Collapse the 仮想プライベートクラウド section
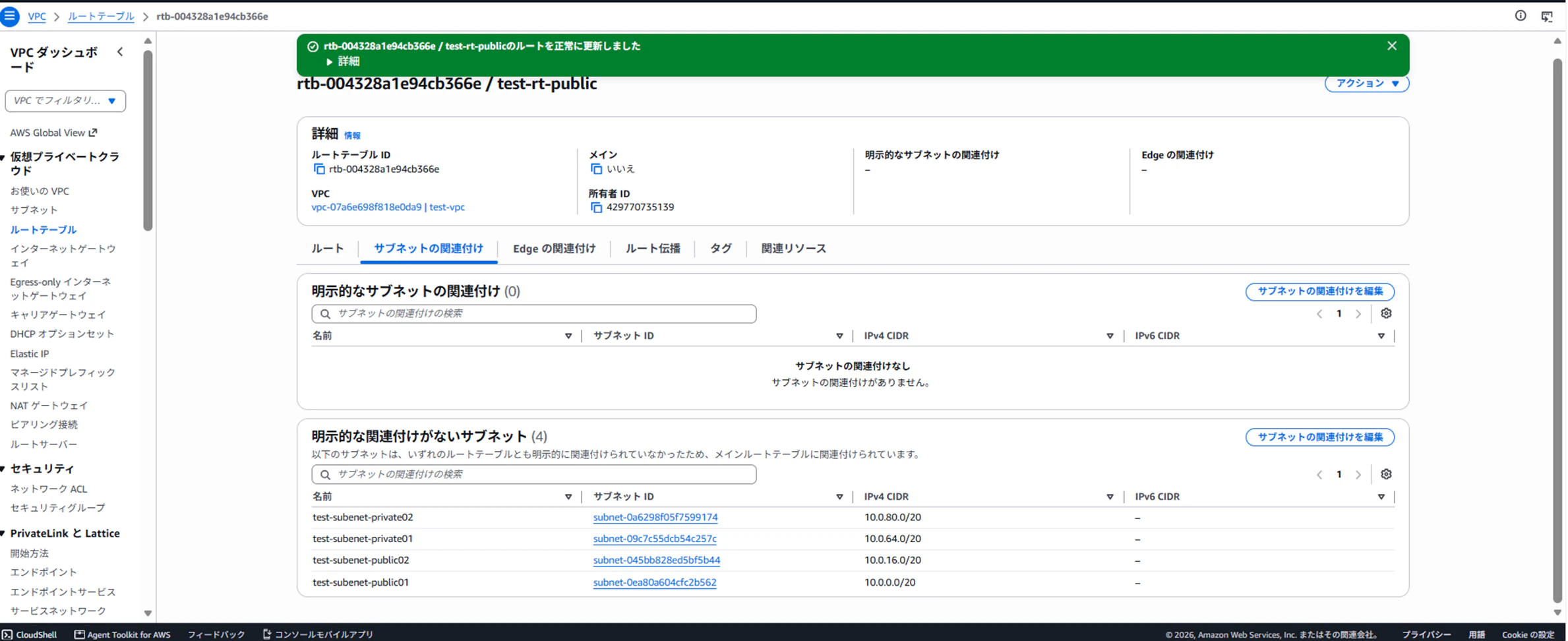 (x=3, y=157)
